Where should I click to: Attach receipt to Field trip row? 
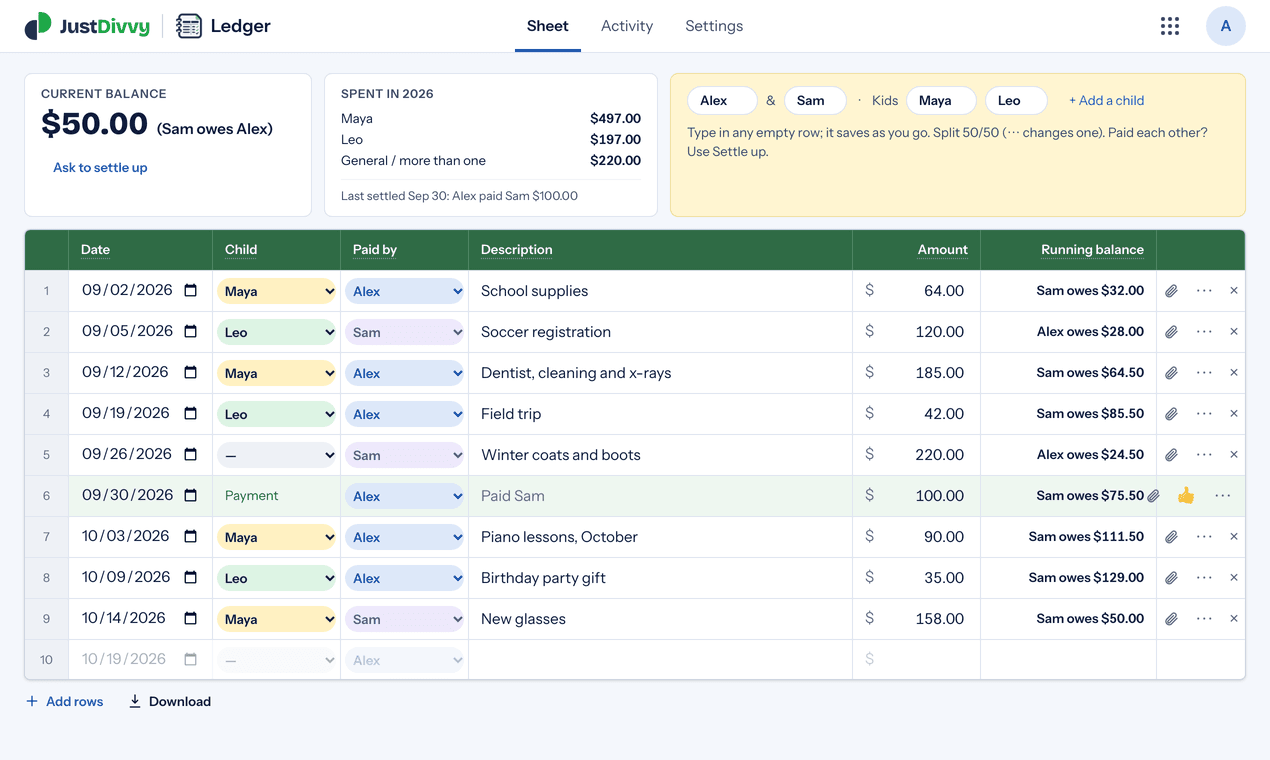[x=1171, y=414]
